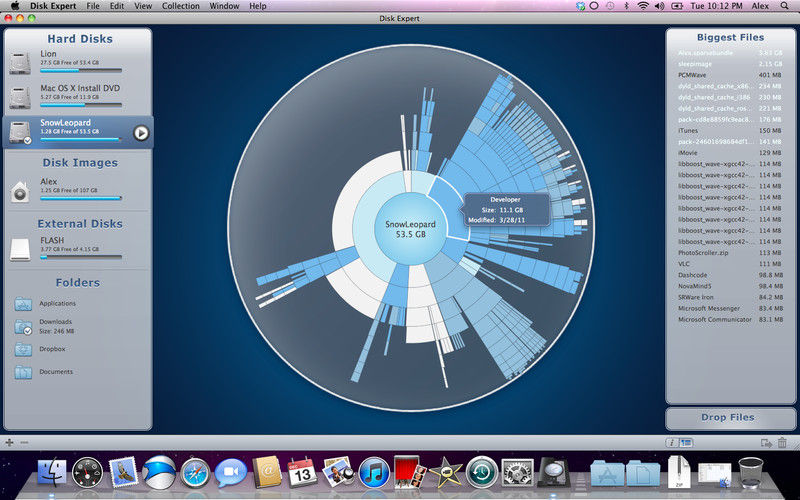Viewport: 800px width, 500px height.
Task: Click the trash delete icon in bottom bar
Action: [782, 443]
